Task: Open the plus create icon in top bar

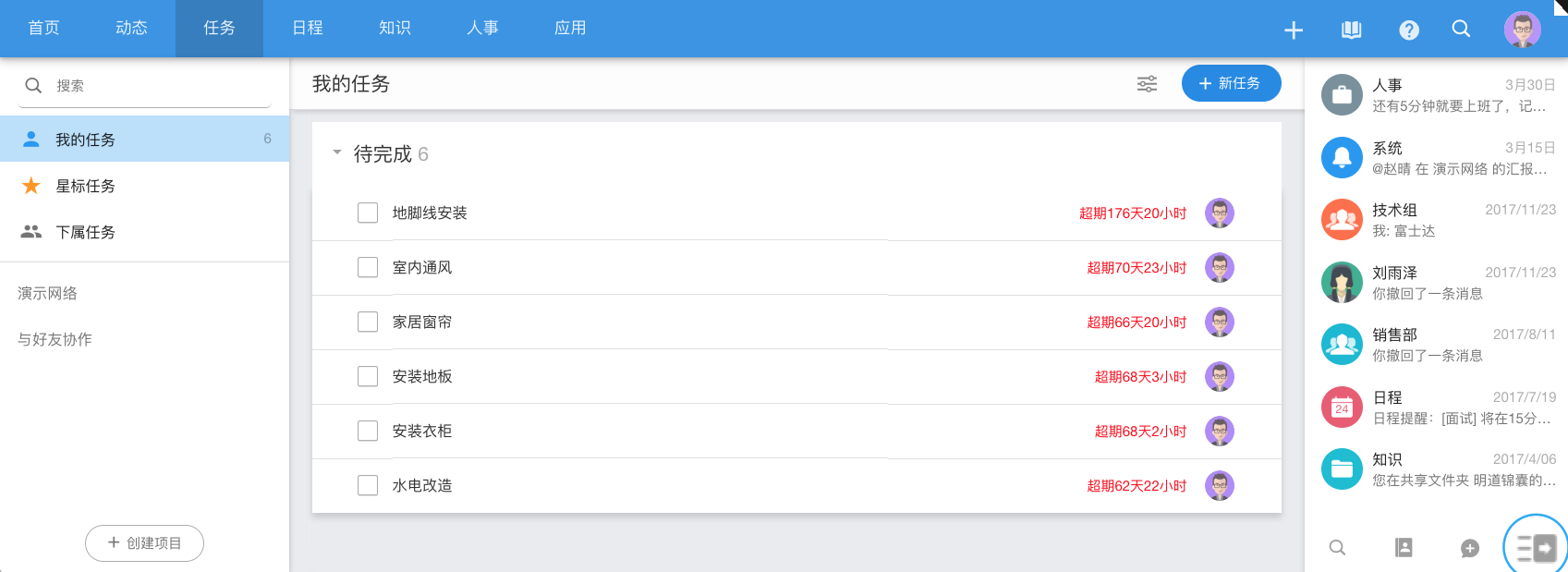Action: (1294, 30)
